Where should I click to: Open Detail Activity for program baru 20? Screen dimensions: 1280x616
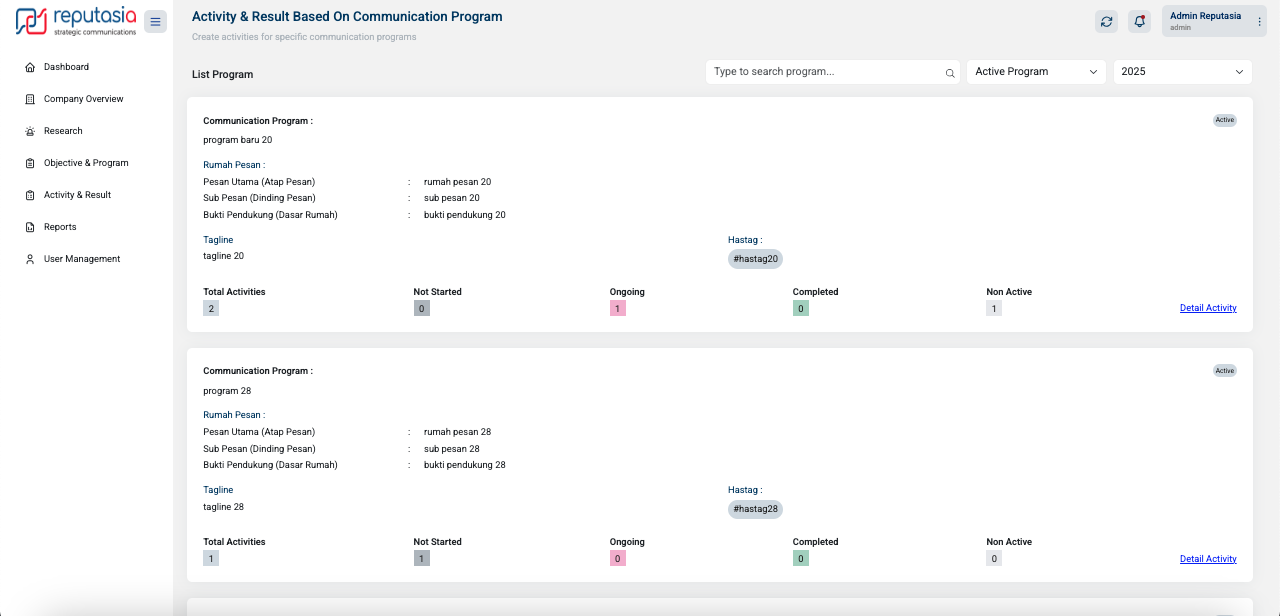click(1208, 308)
